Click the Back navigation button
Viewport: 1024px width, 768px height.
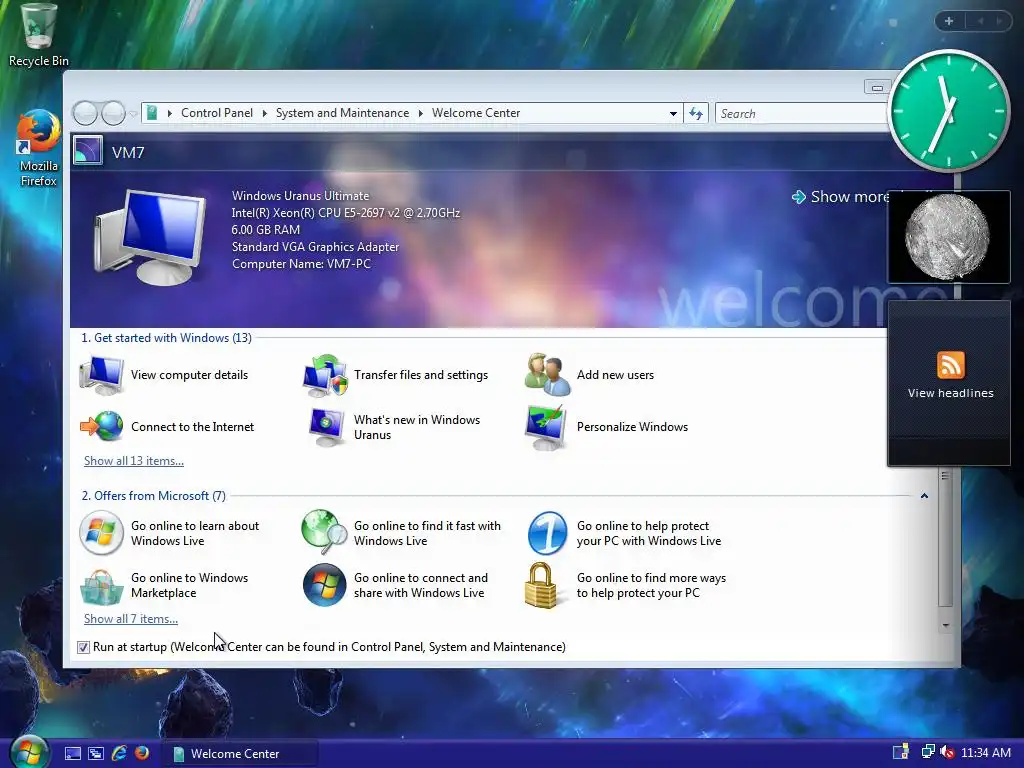pos(86,114)
